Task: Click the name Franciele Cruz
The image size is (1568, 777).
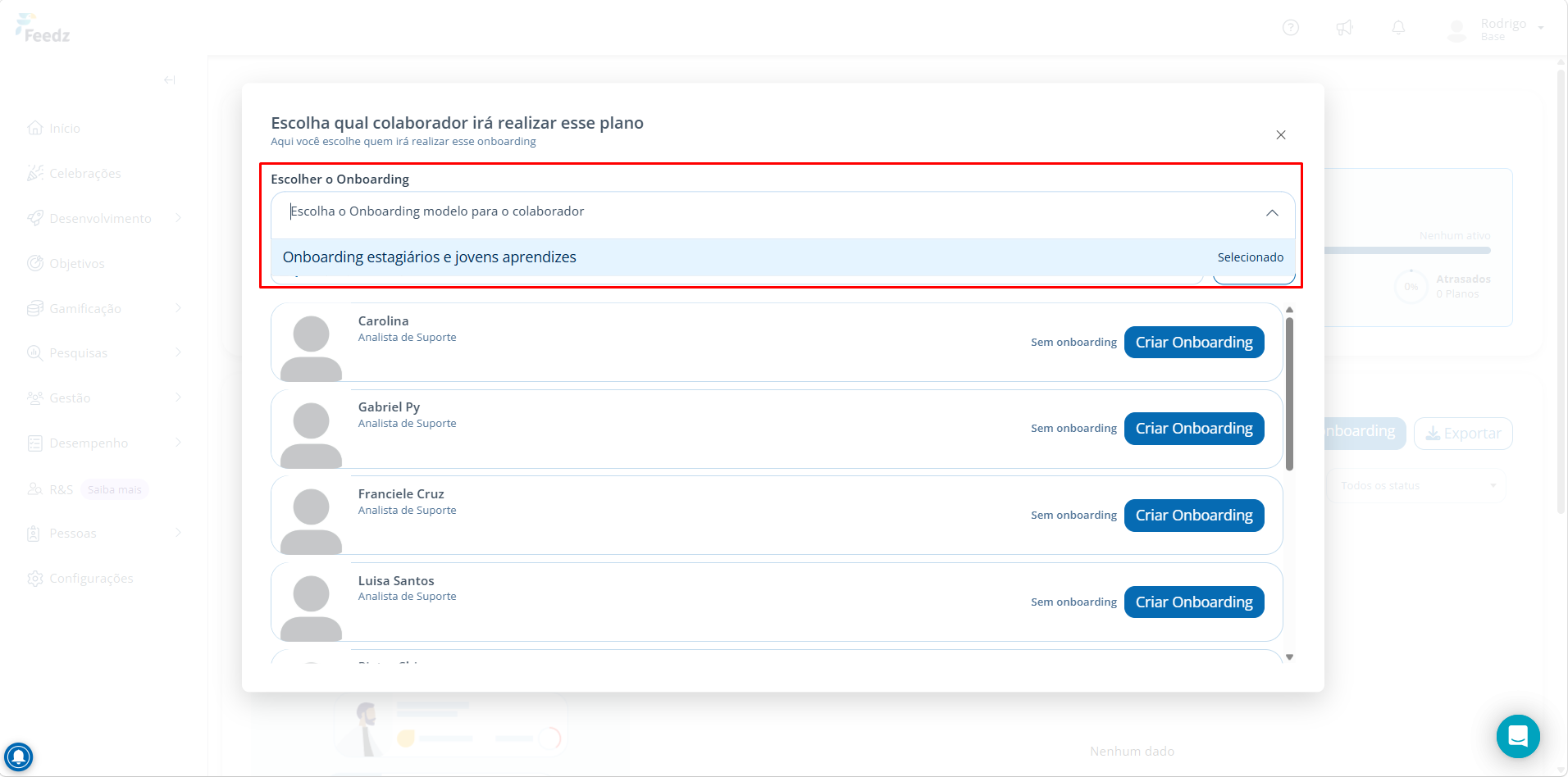Action: [401, 494]
